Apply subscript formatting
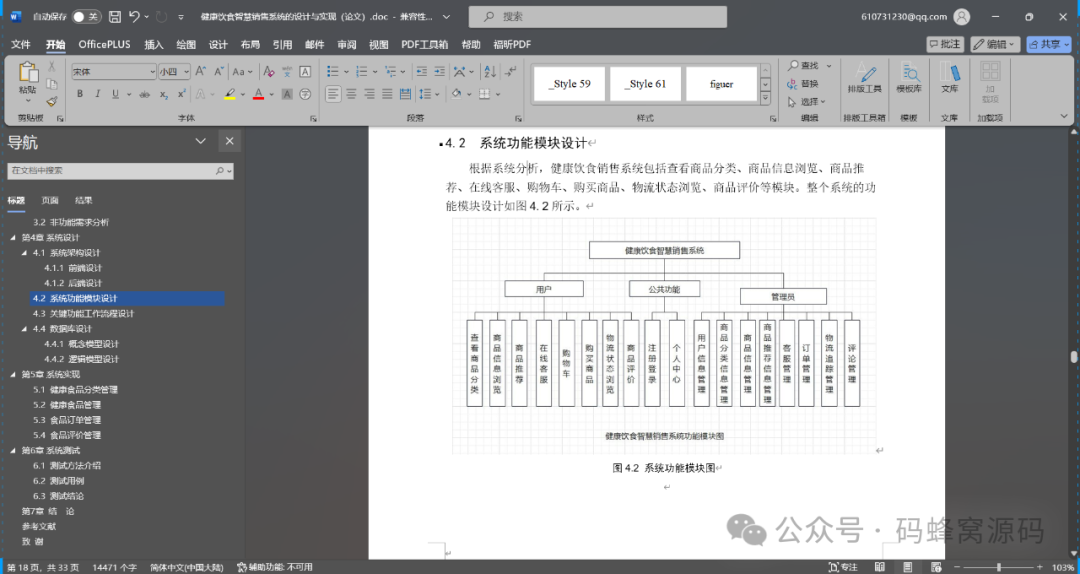This screenshot has height=574, width=1080. coord(164,94)
